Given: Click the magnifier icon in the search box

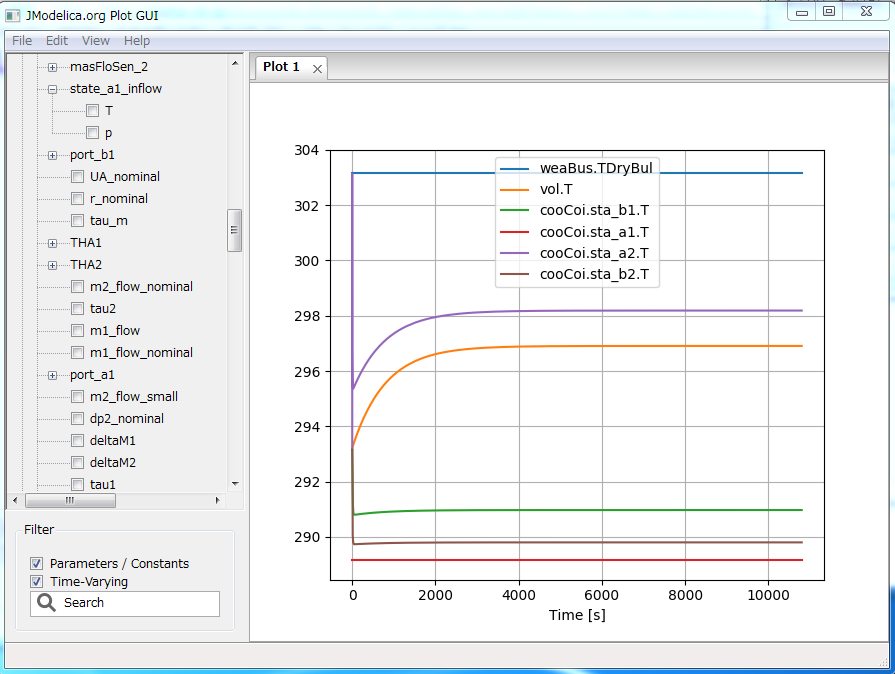Looking at the screenshot, I should pos(46,603).
